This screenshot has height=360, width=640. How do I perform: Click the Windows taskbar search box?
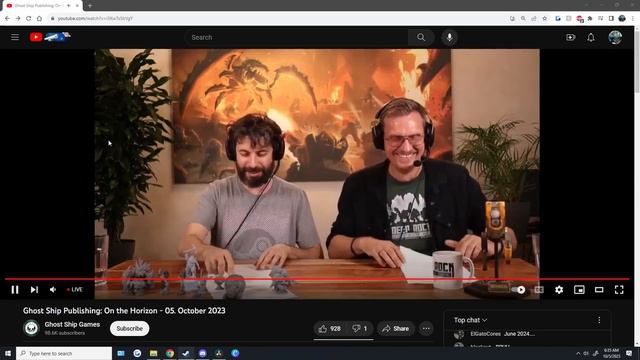64,353
